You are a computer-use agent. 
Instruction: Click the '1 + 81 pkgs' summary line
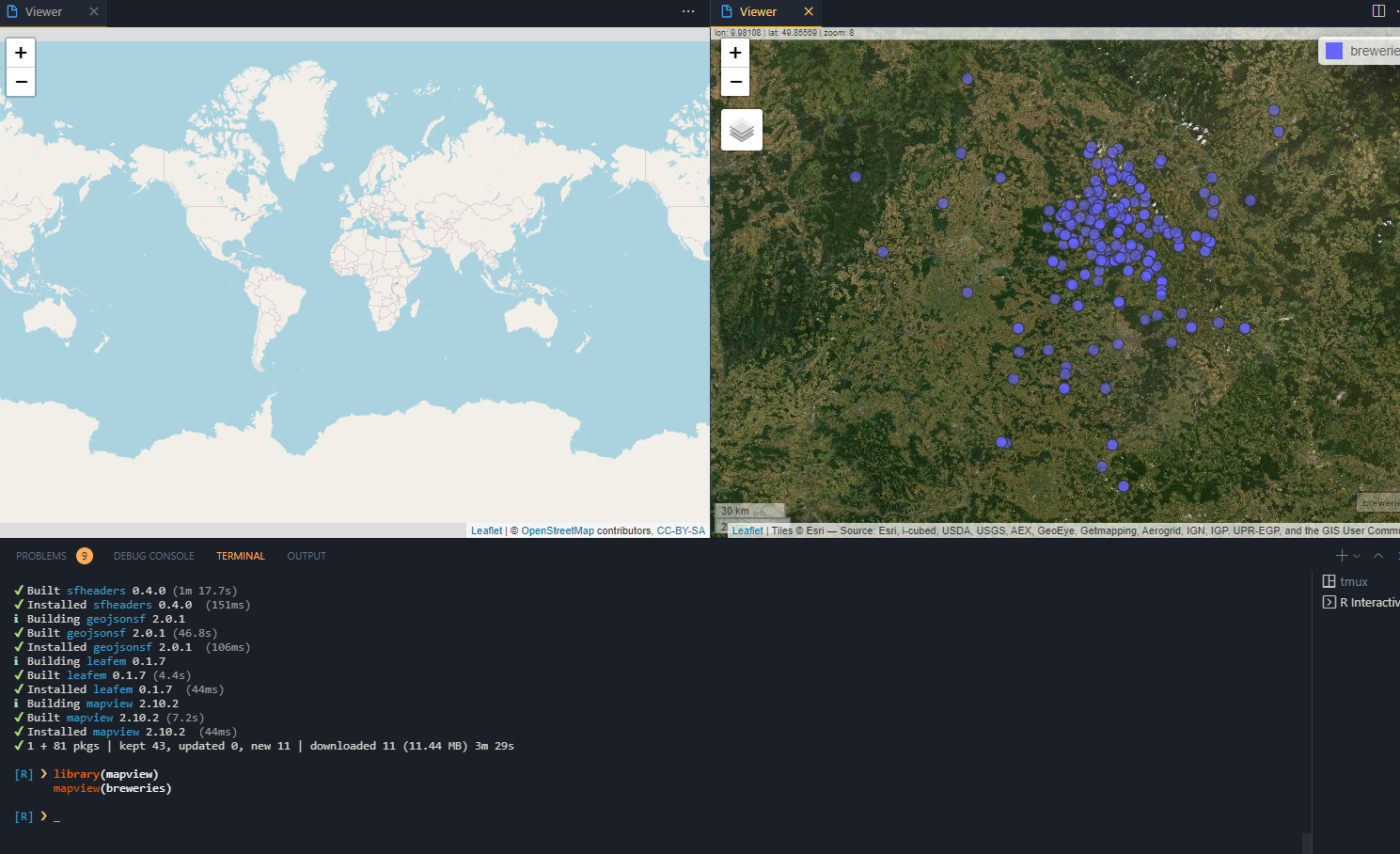[264, 746]
